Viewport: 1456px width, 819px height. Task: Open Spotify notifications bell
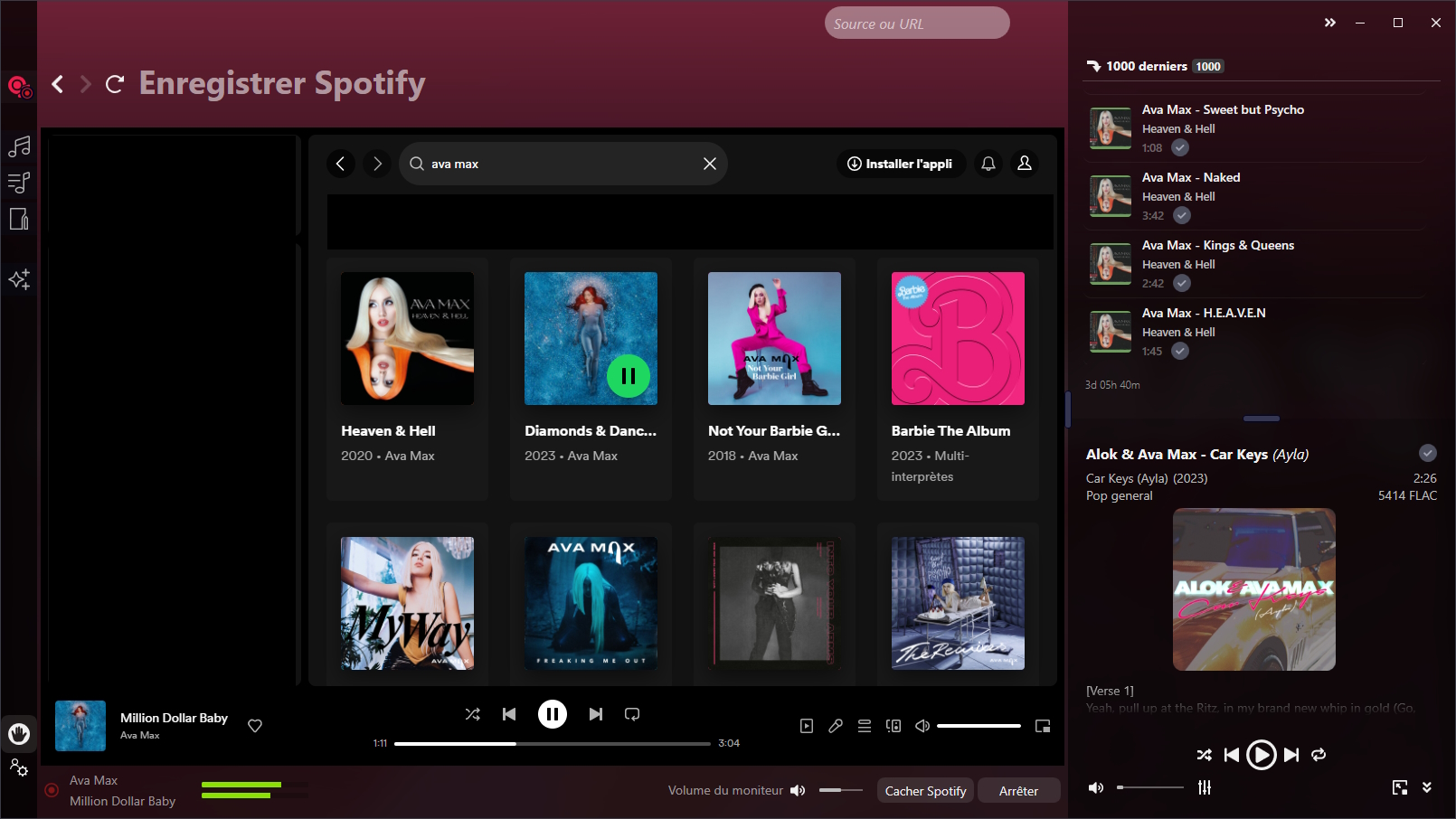tap(988, 164)
